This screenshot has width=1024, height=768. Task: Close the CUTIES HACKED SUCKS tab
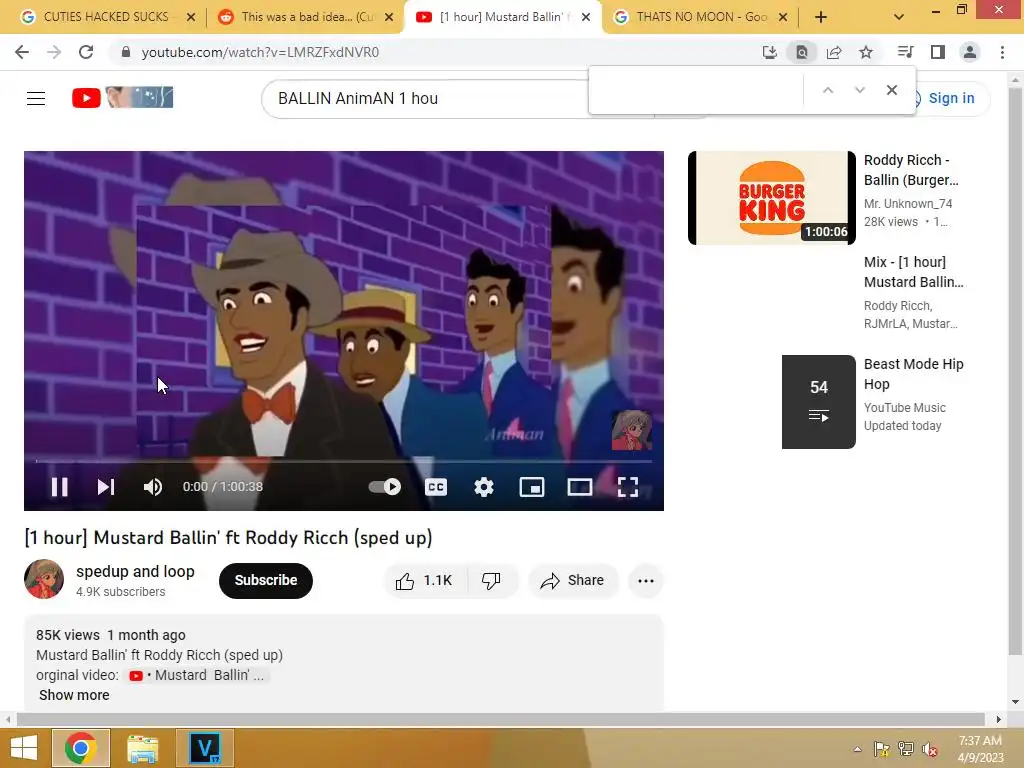coord(191,18)
